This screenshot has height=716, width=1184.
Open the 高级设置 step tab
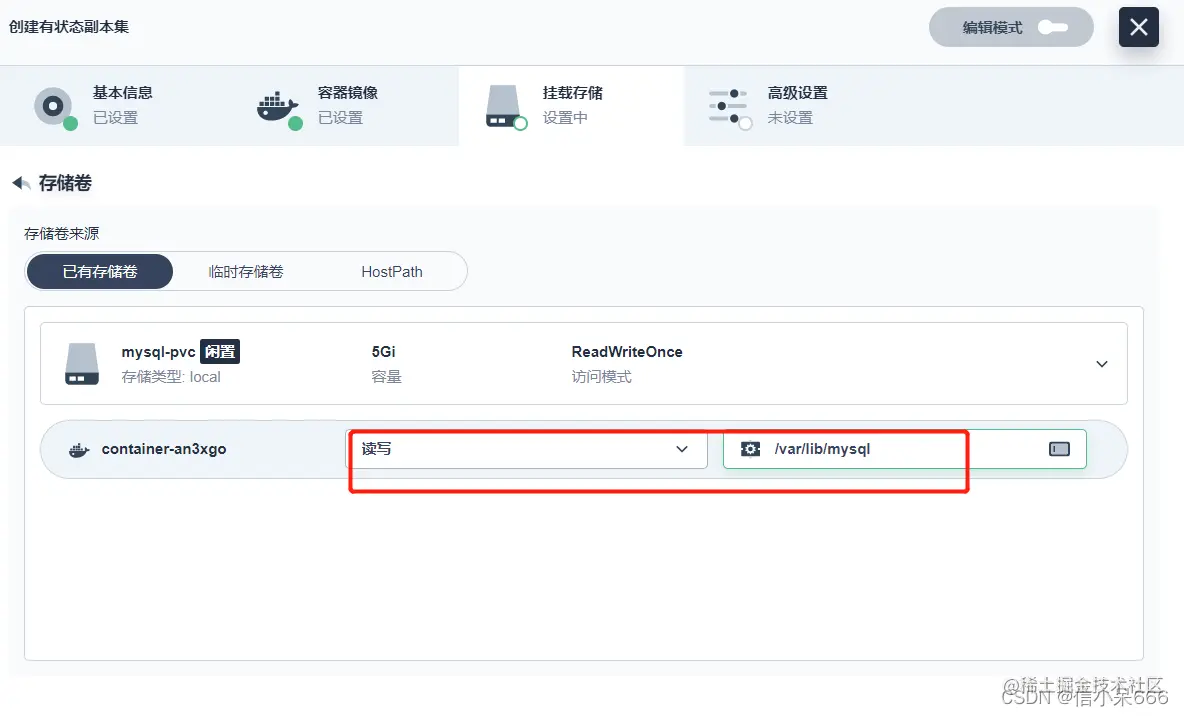pos(796,106)
